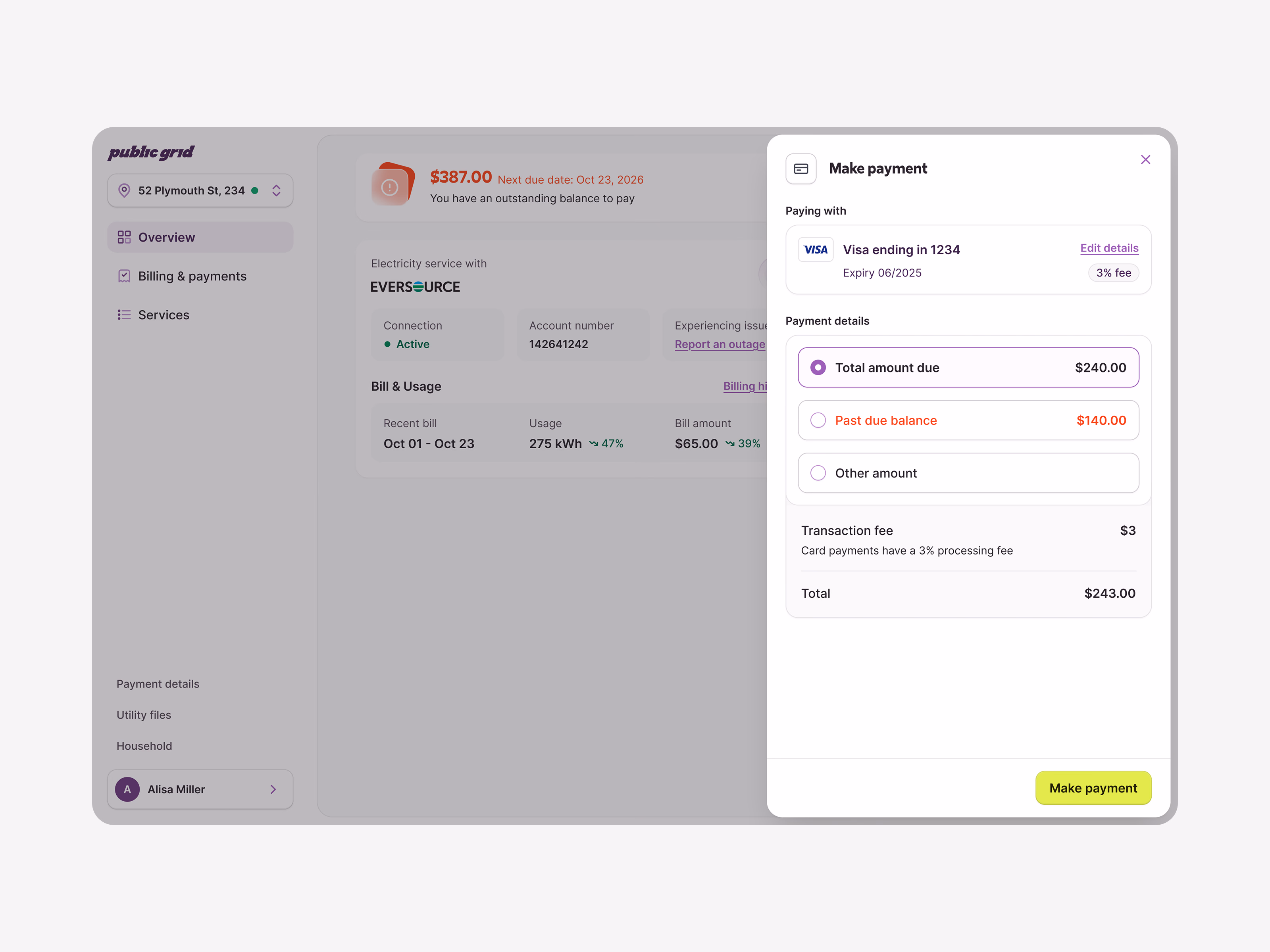Click the Edit details link
The width and height of the screenshot is (1270, 952).
(1109, 248)
